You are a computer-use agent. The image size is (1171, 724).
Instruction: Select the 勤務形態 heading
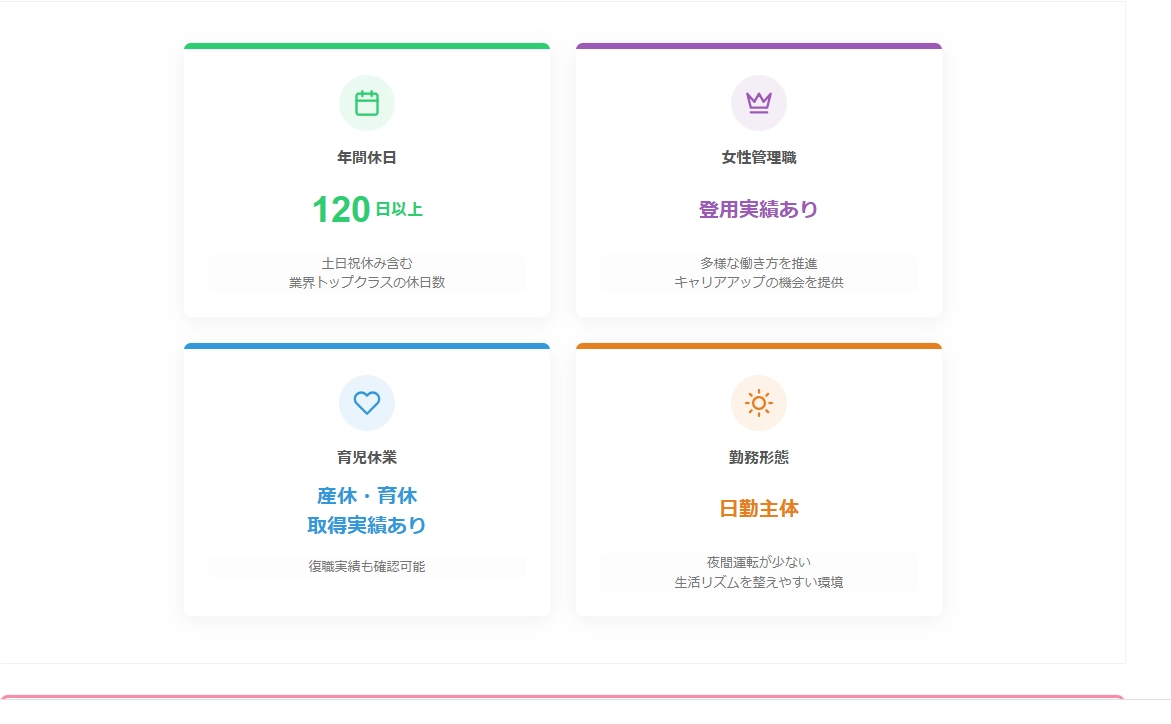(759, 457)
